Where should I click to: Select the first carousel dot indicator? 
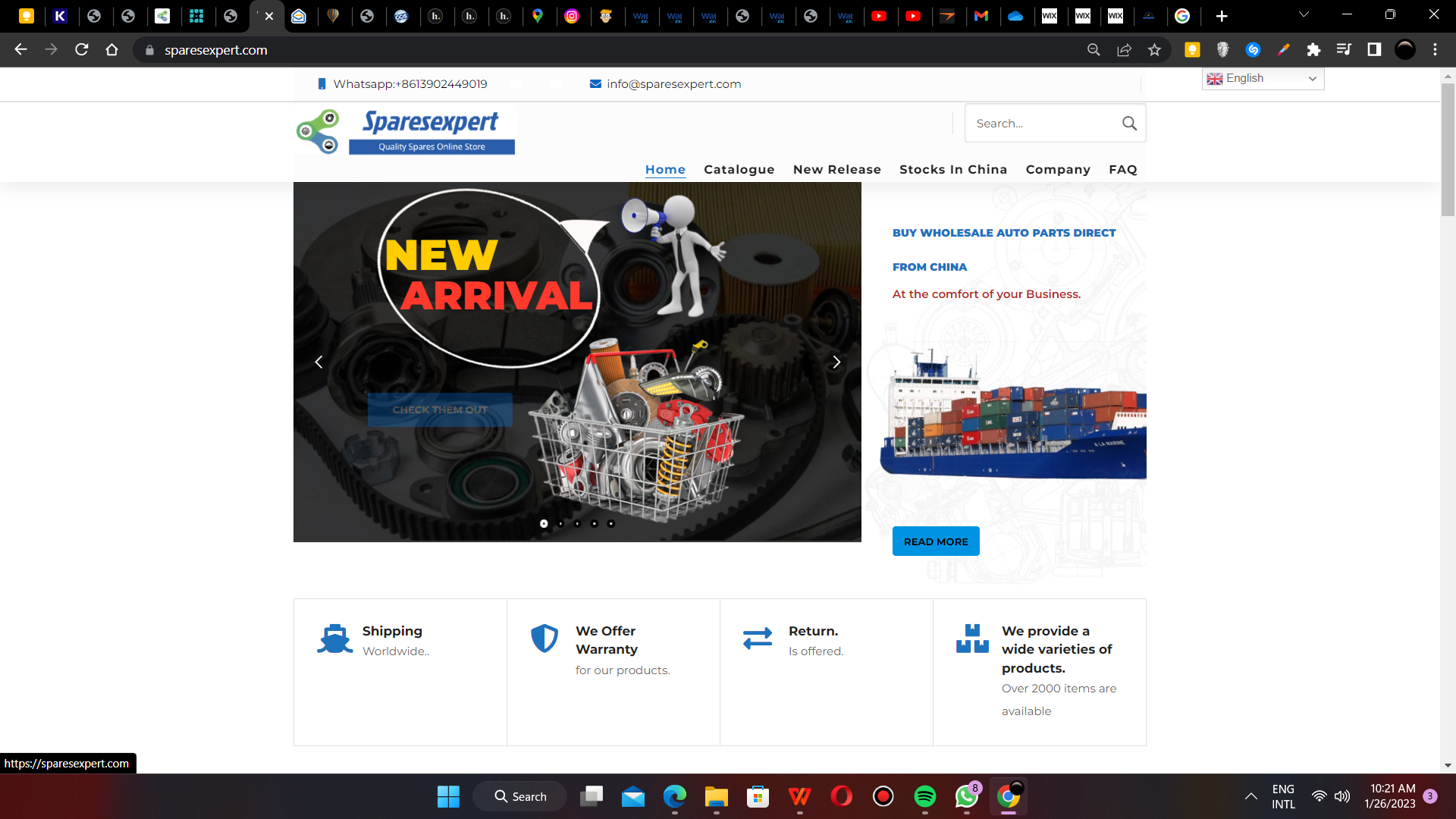coord(544,524)
